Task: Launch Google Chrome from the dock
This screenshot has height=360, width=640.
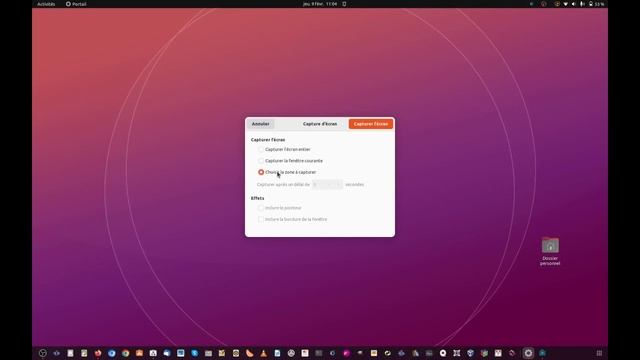Action: [125, 353]
